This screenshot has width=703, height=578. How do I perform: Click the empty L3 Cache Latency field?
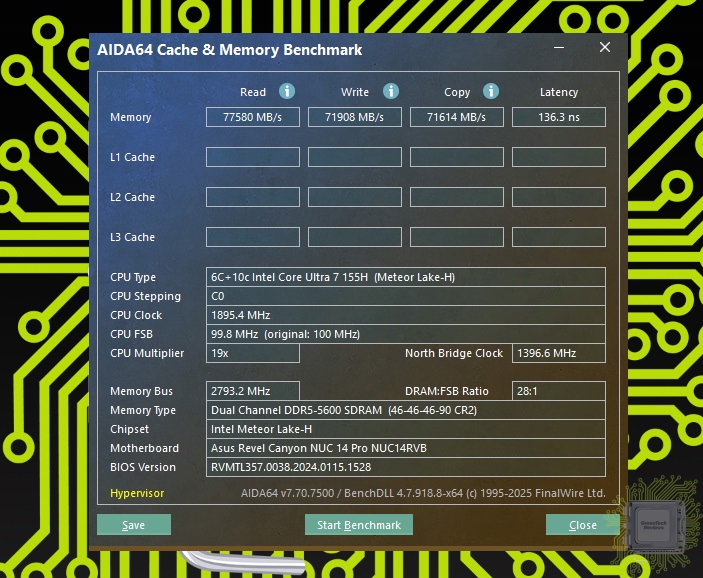coord(559,237)
